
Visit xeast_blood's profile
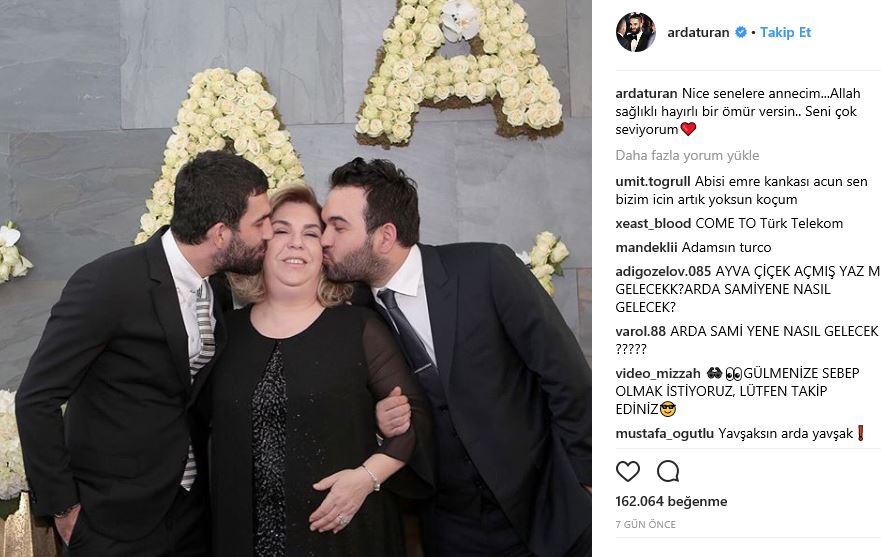coord(653,223)
